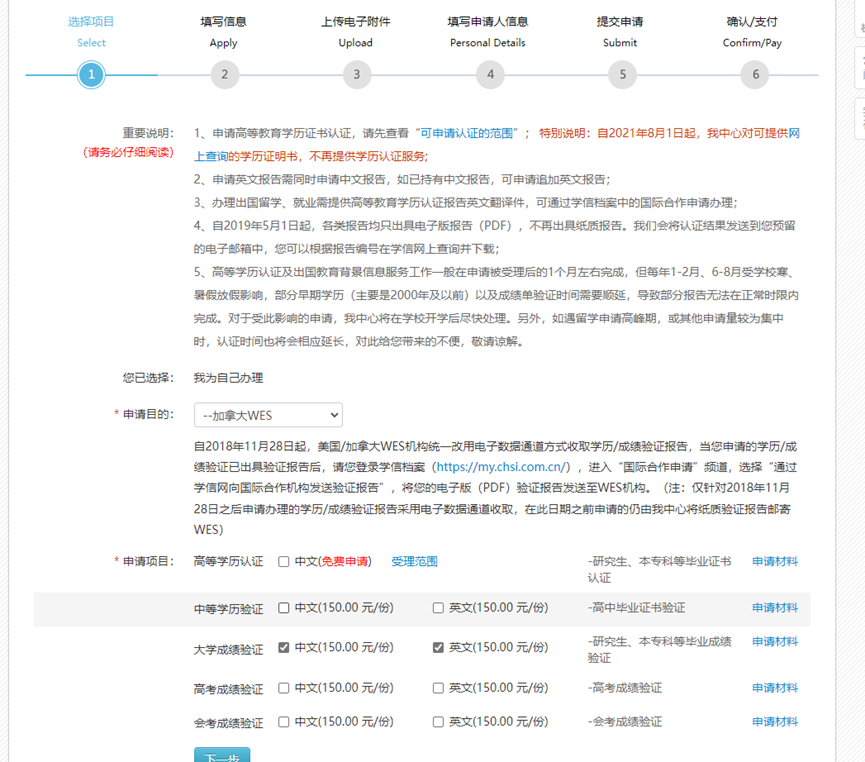Click the 上查询 blue link text
Image resolution: width=865 pixels, height=762 pixels.
coord(211,157)
